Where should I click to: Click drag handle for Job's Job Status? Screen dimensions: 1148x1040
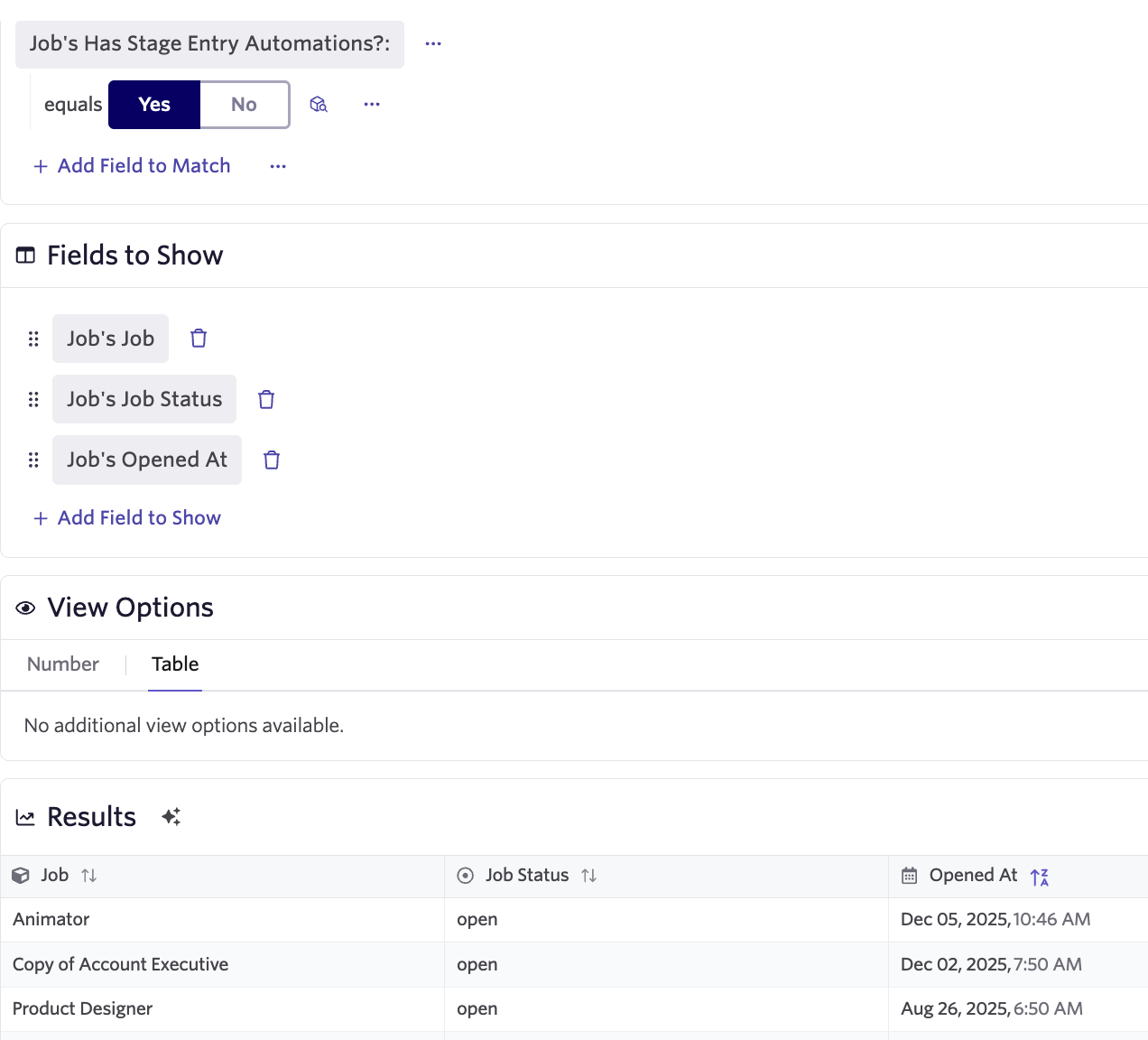[33, 399]
